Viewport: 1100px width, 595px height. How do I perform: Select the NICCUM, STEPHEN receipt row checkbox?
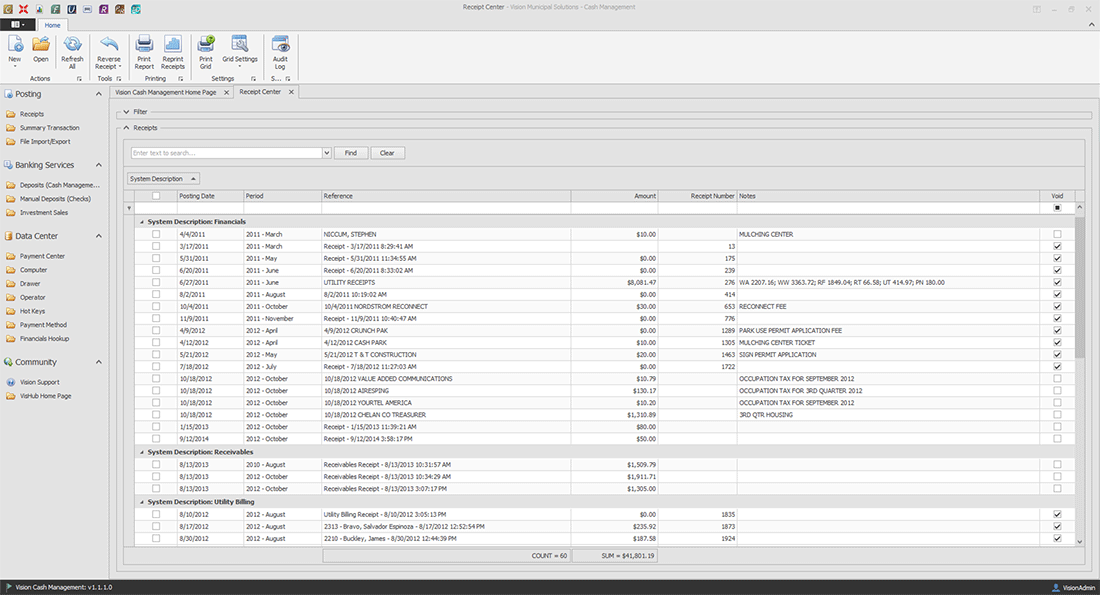[x=156, y=234]
